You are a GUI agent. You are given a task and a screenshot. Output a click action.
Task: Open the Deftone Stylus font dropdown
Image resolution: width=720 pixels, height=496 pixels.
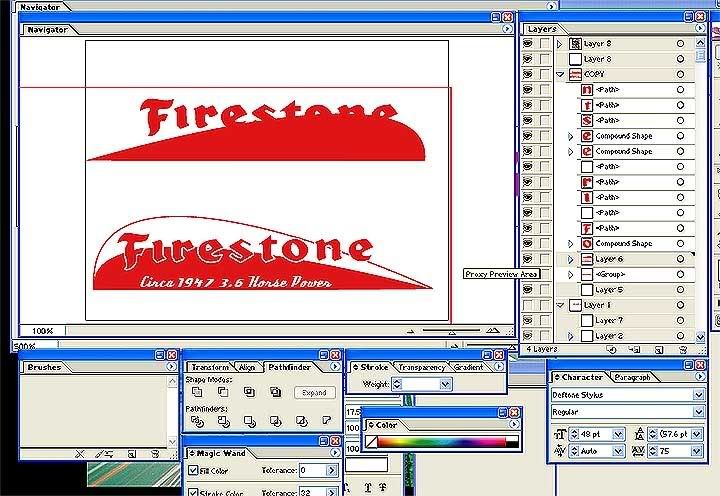click(698, 395)
